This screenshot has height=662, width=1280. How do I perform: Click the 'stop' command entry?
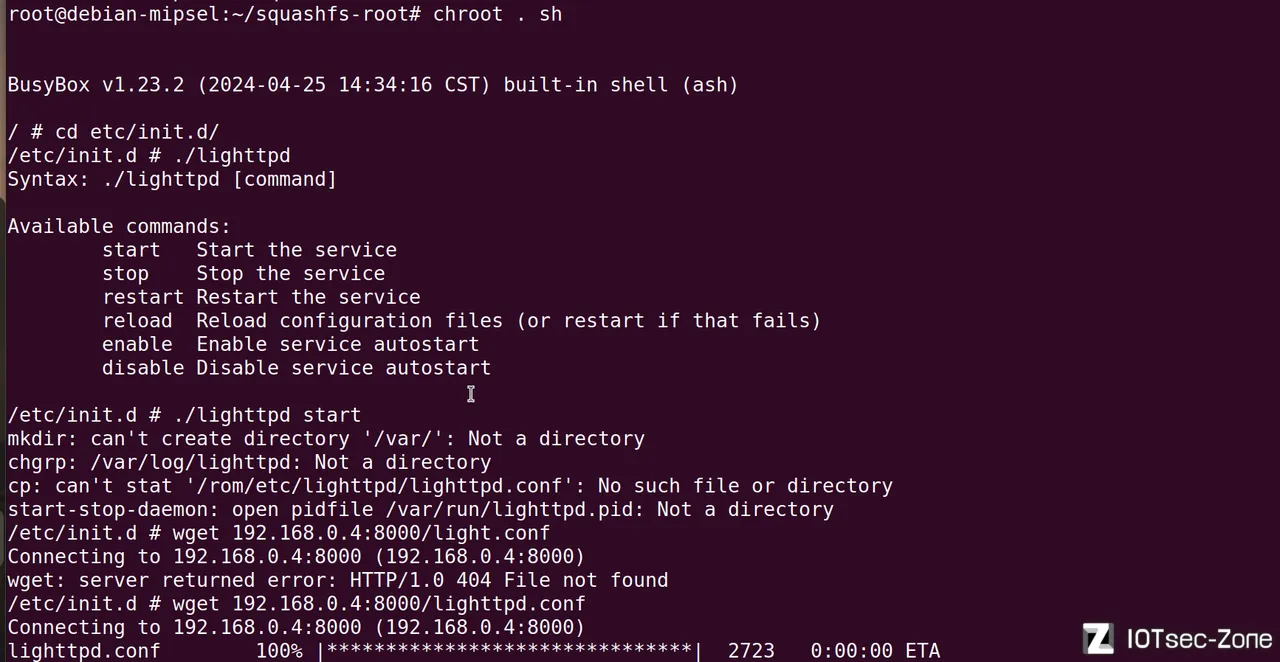click(125, 274)
